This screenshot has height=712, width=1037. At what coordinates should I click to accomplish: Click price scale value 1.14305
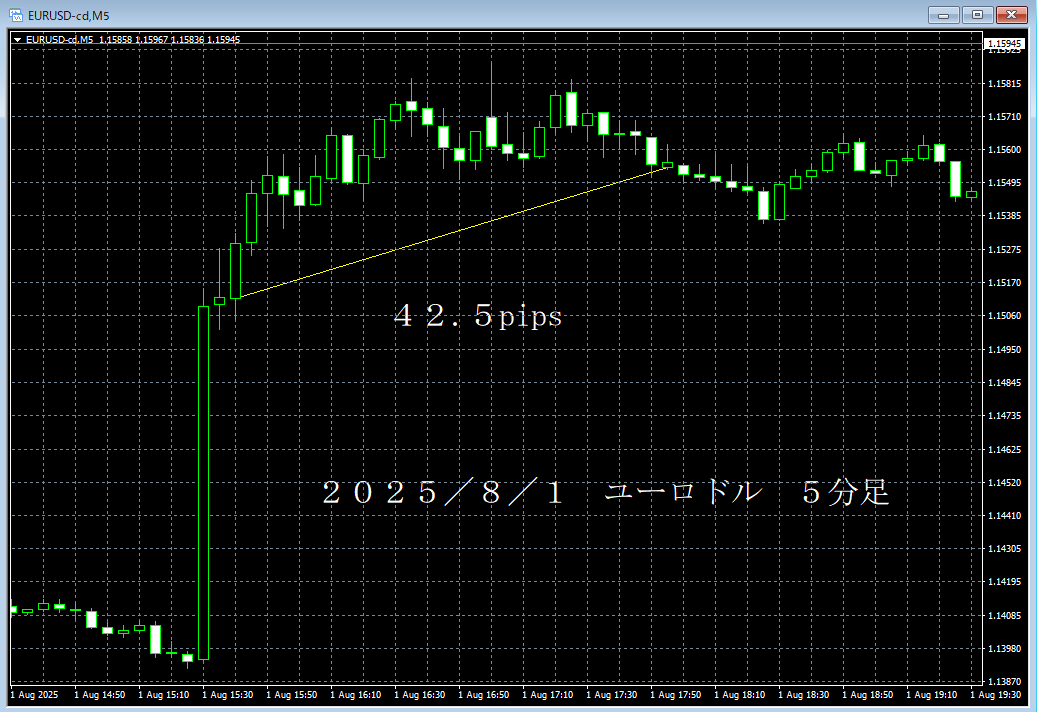coord(1004,549)
